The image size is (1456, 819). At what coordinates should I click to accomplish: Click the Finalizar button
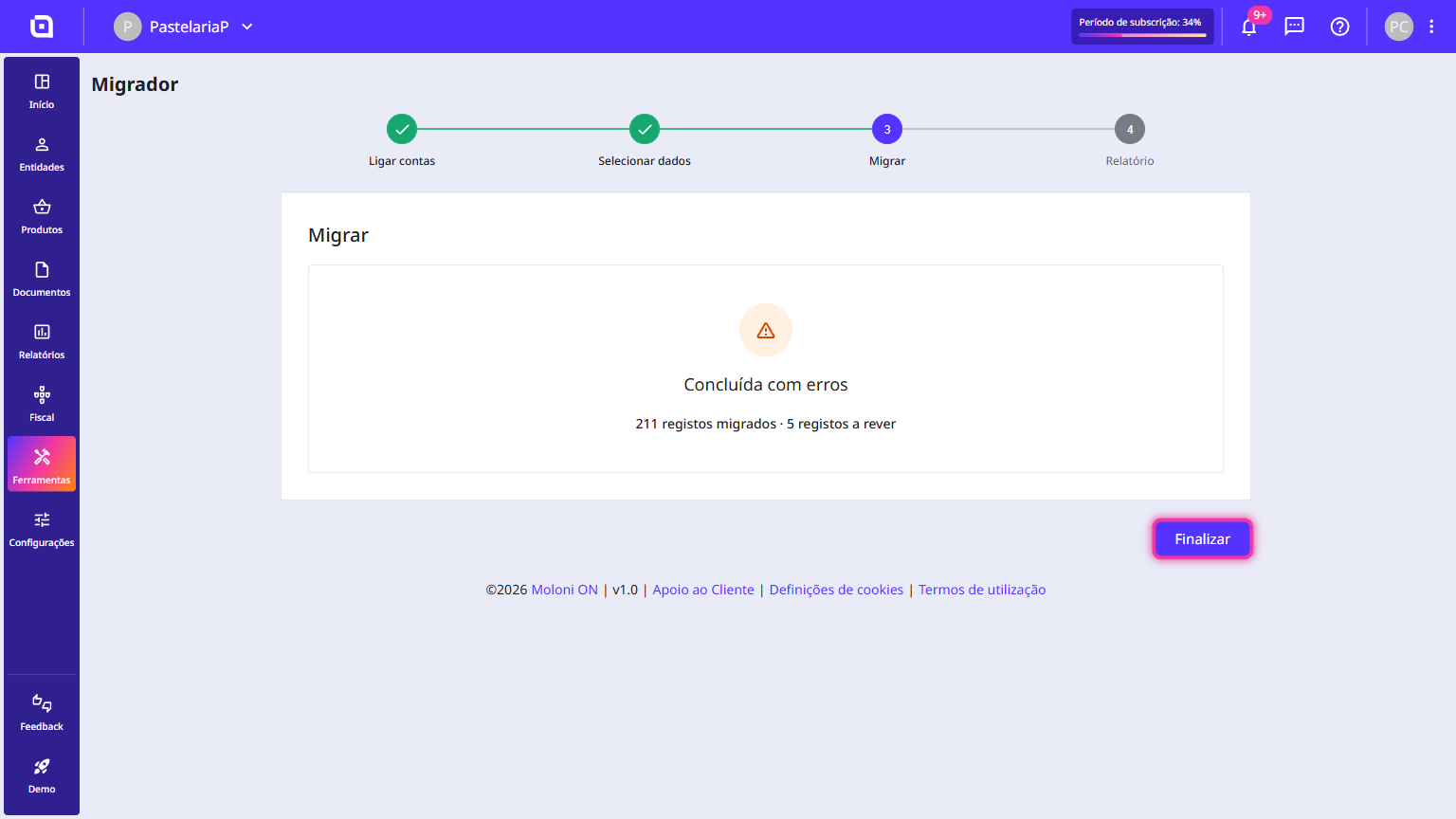coord(1203,538)
